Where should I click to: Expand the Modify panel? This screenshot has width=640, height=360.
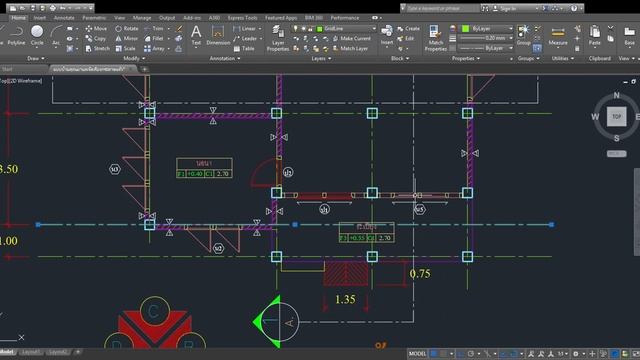click(134, 58)
